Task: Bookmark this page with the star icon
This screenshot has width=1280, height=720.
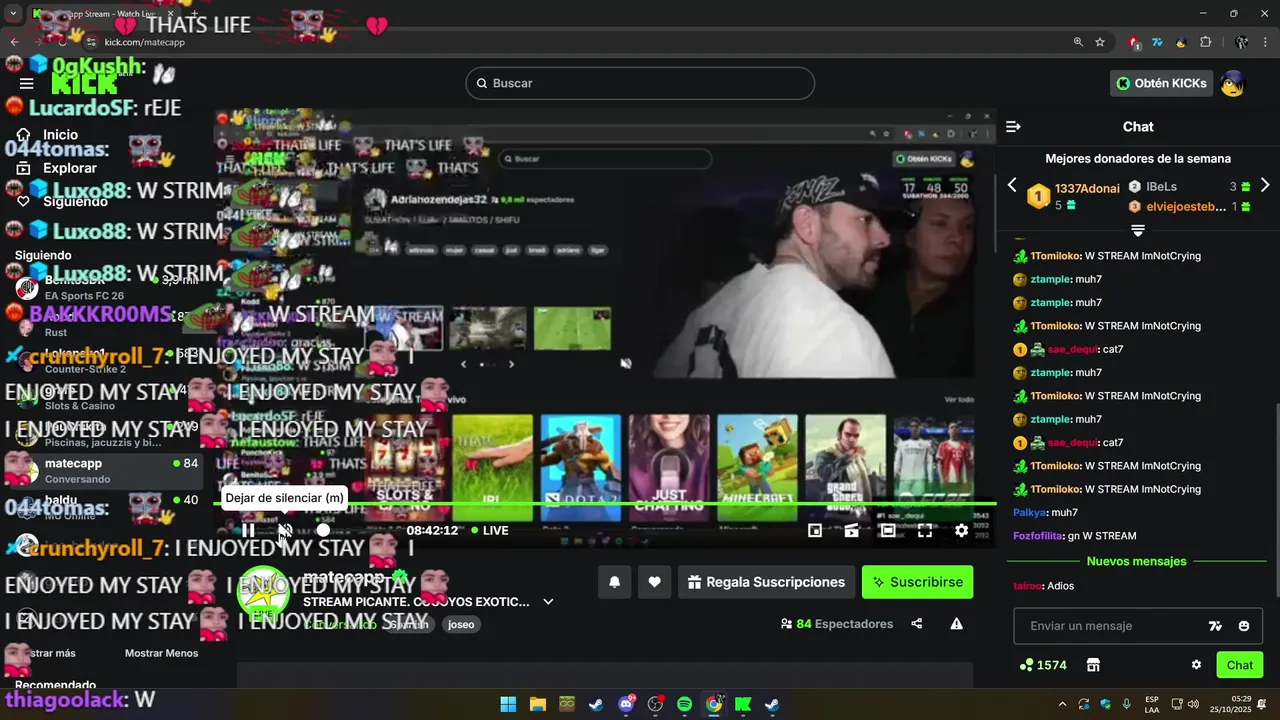Action: tap(1100, 42)
